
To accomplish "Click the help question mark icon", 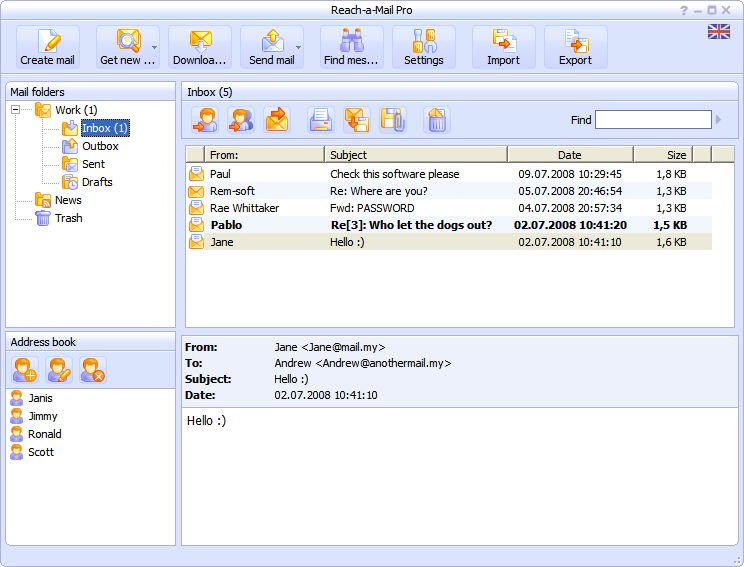I will (683, 10).
